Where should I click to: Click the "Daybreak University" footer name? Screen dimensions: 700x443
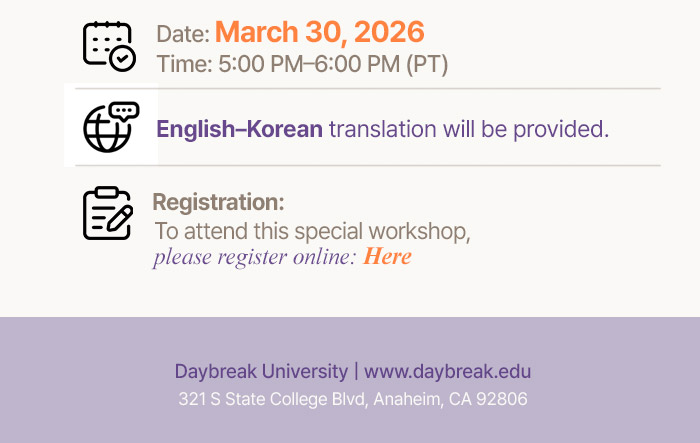tap(260, 371)
